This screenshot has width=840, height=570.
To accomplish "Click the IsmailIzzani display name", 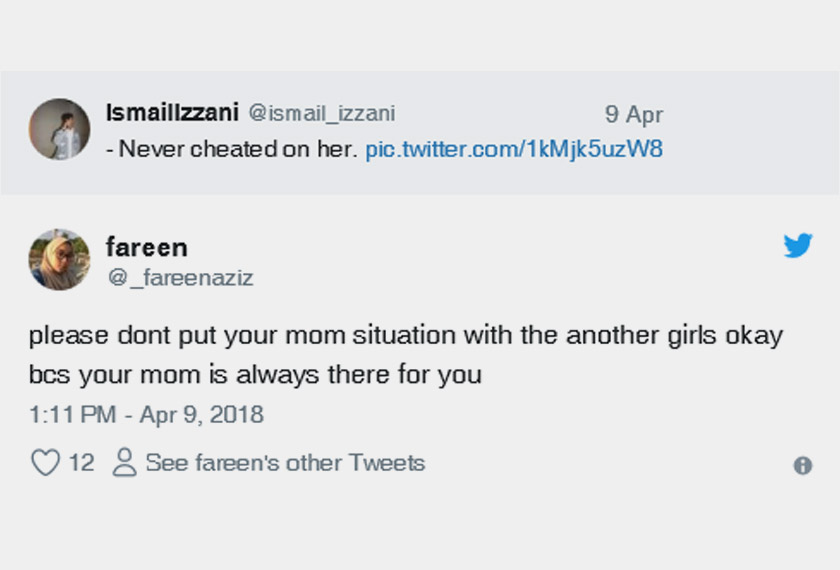I will click(171, 113).
